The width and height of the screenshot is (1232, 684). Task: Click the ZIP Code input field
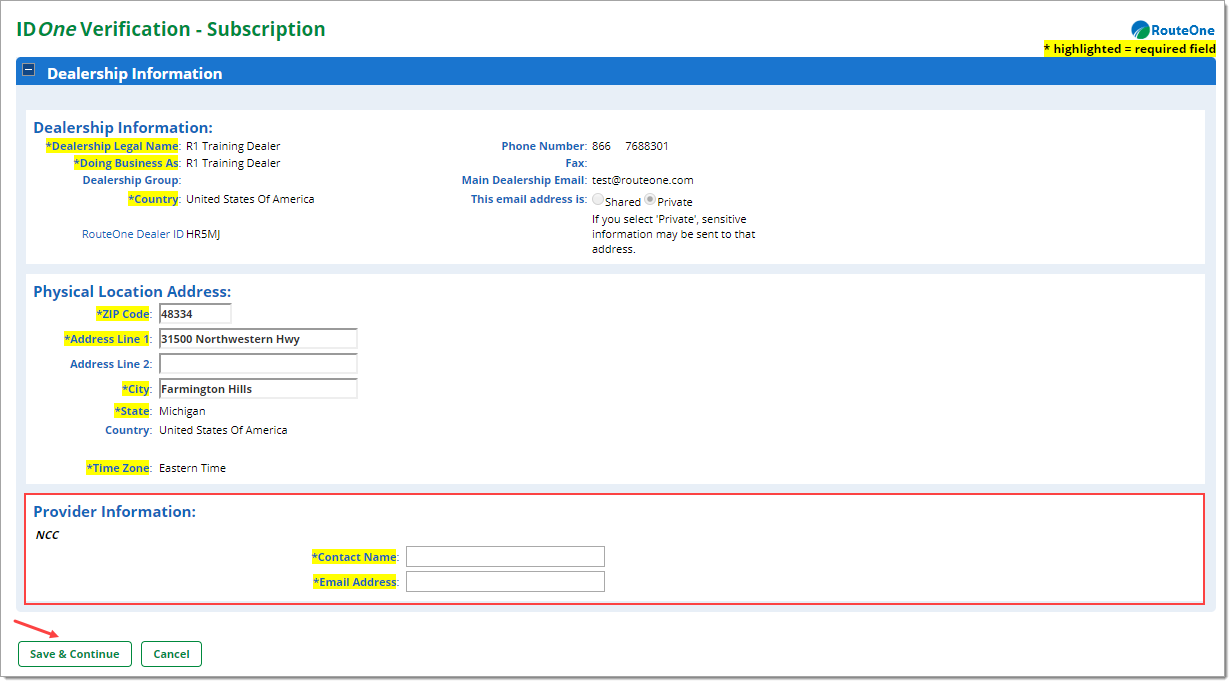click(x=195, y=314)
